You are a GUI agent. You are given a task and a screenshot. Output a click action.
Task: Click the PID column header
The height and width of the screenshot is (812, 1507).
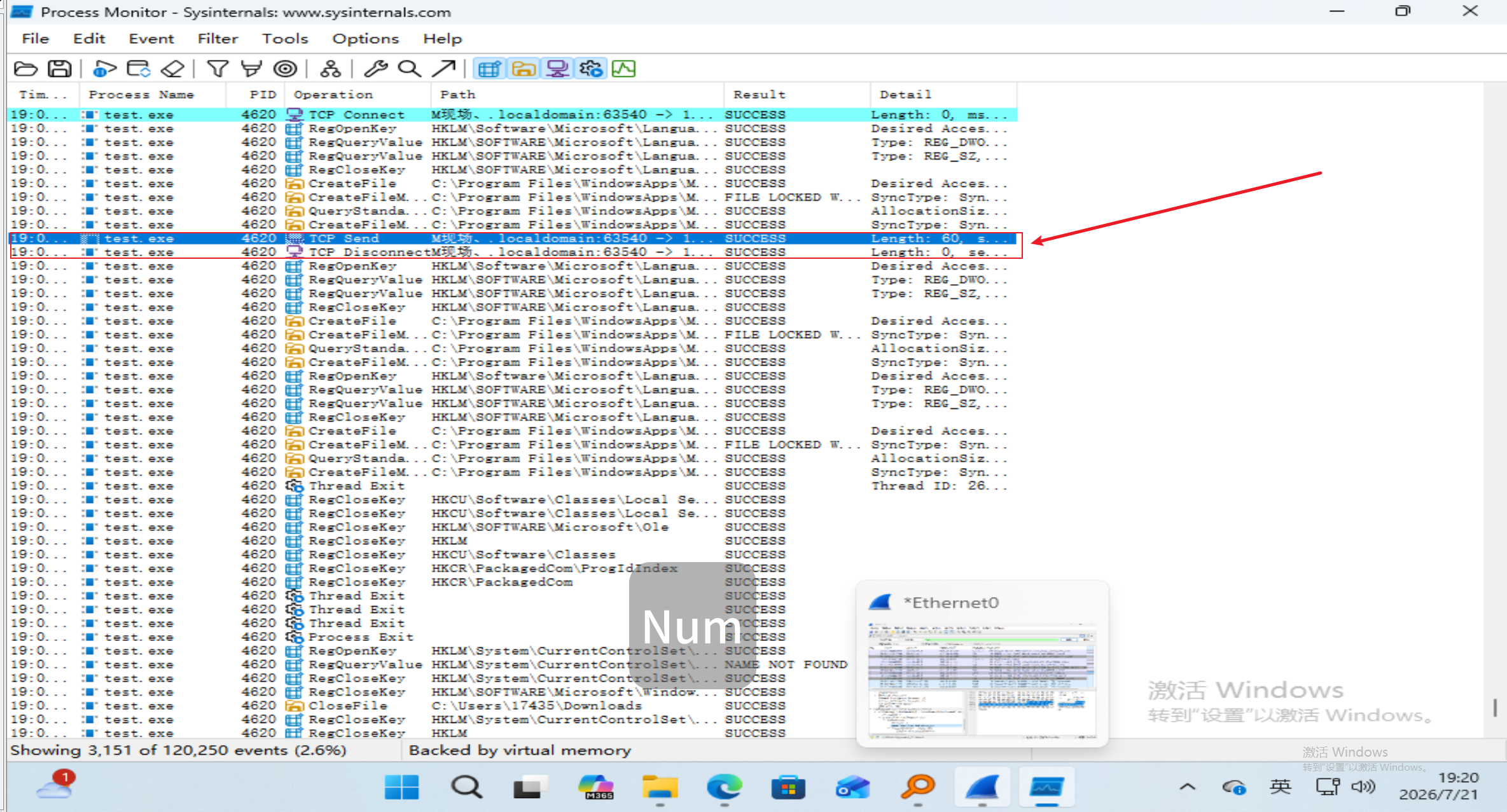click(x=255, y=95)
